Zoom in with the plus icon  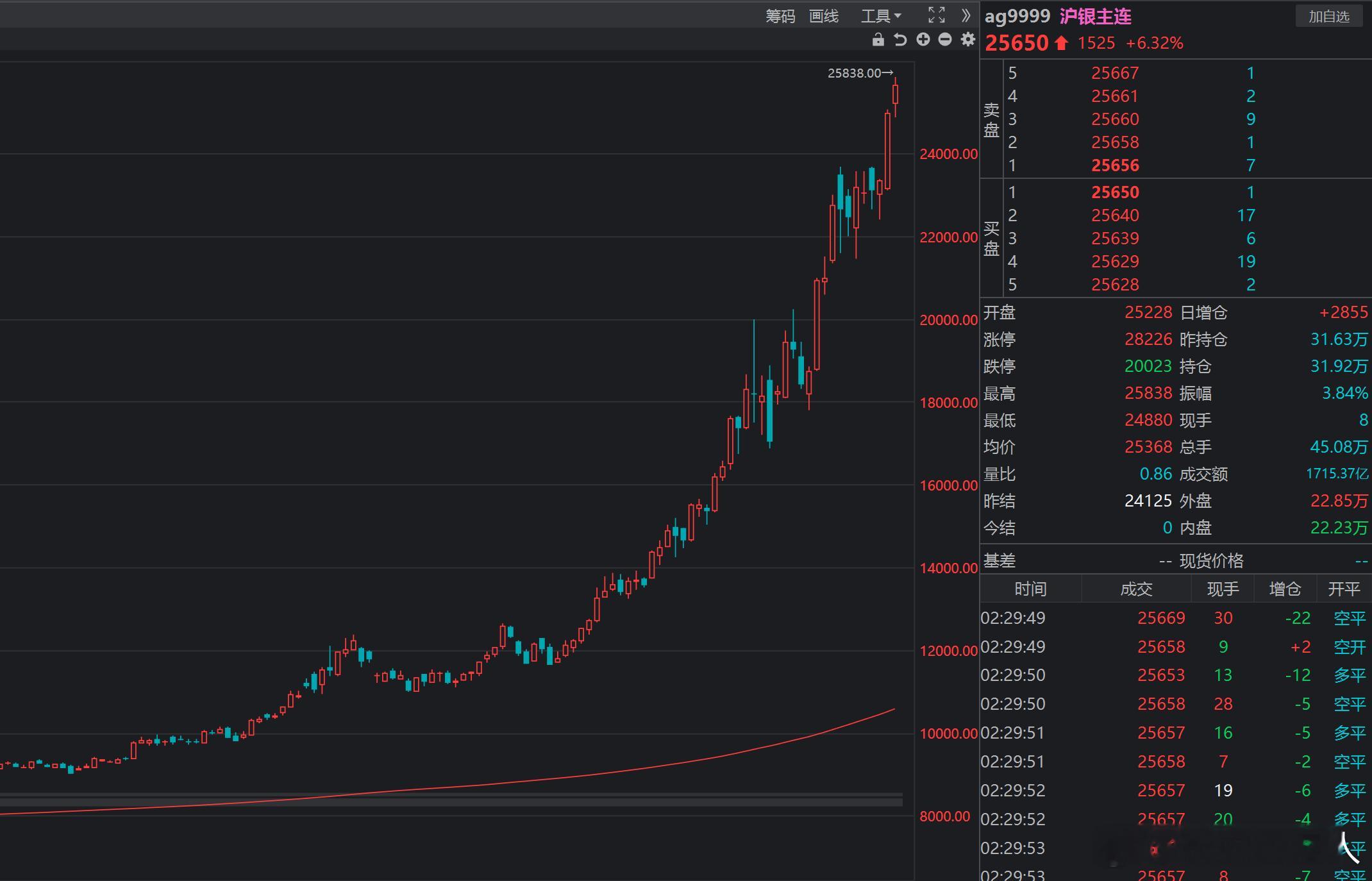[x=923, y=40]
